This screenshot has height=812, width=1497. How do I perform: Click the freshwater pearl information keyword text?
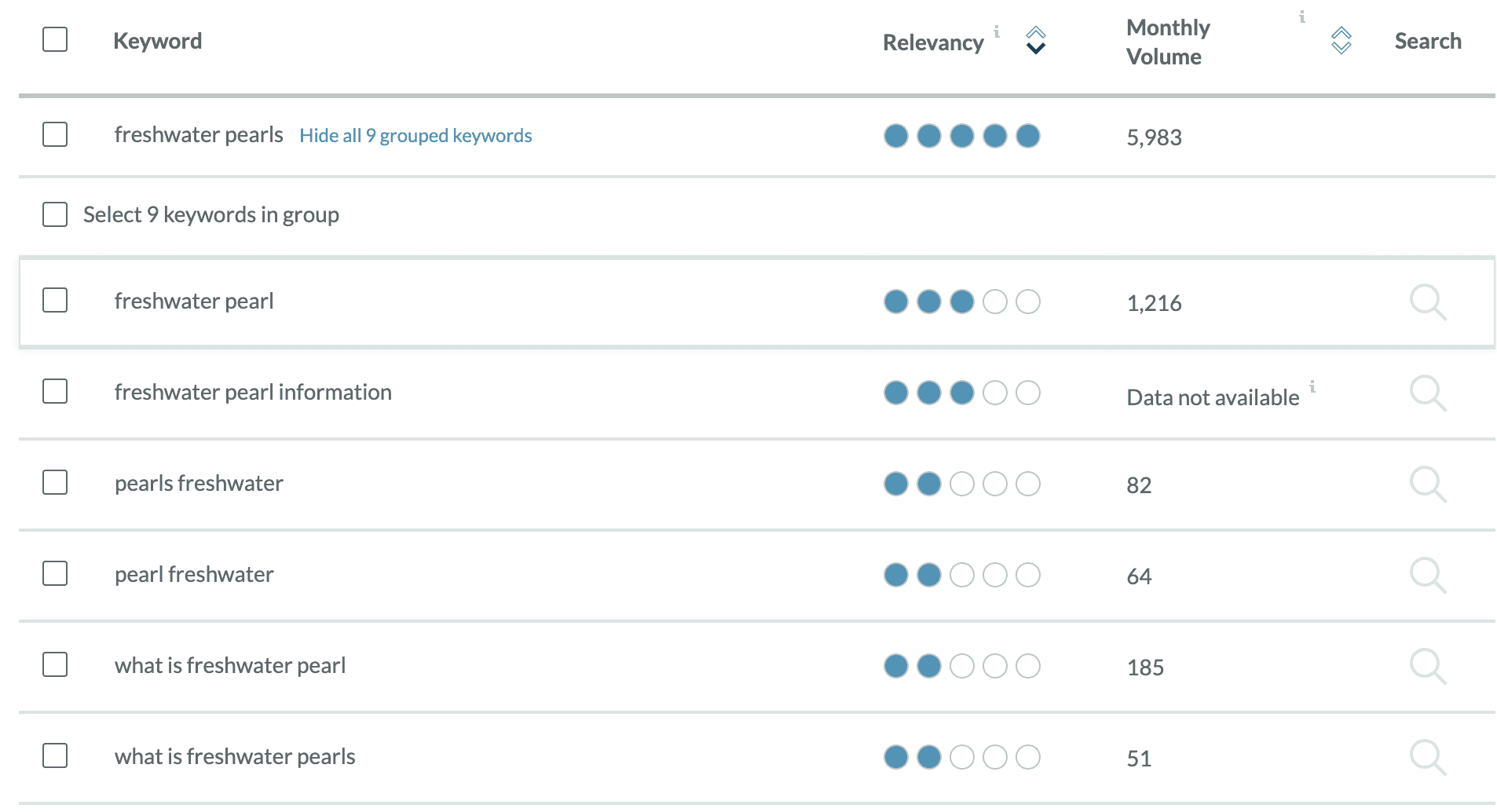[253, 392]
